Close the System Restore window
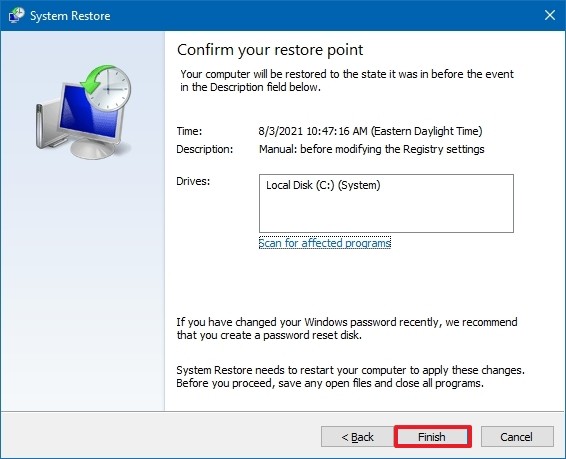The image size is (566, 459). pyautogui.click(x=550, y=15)
